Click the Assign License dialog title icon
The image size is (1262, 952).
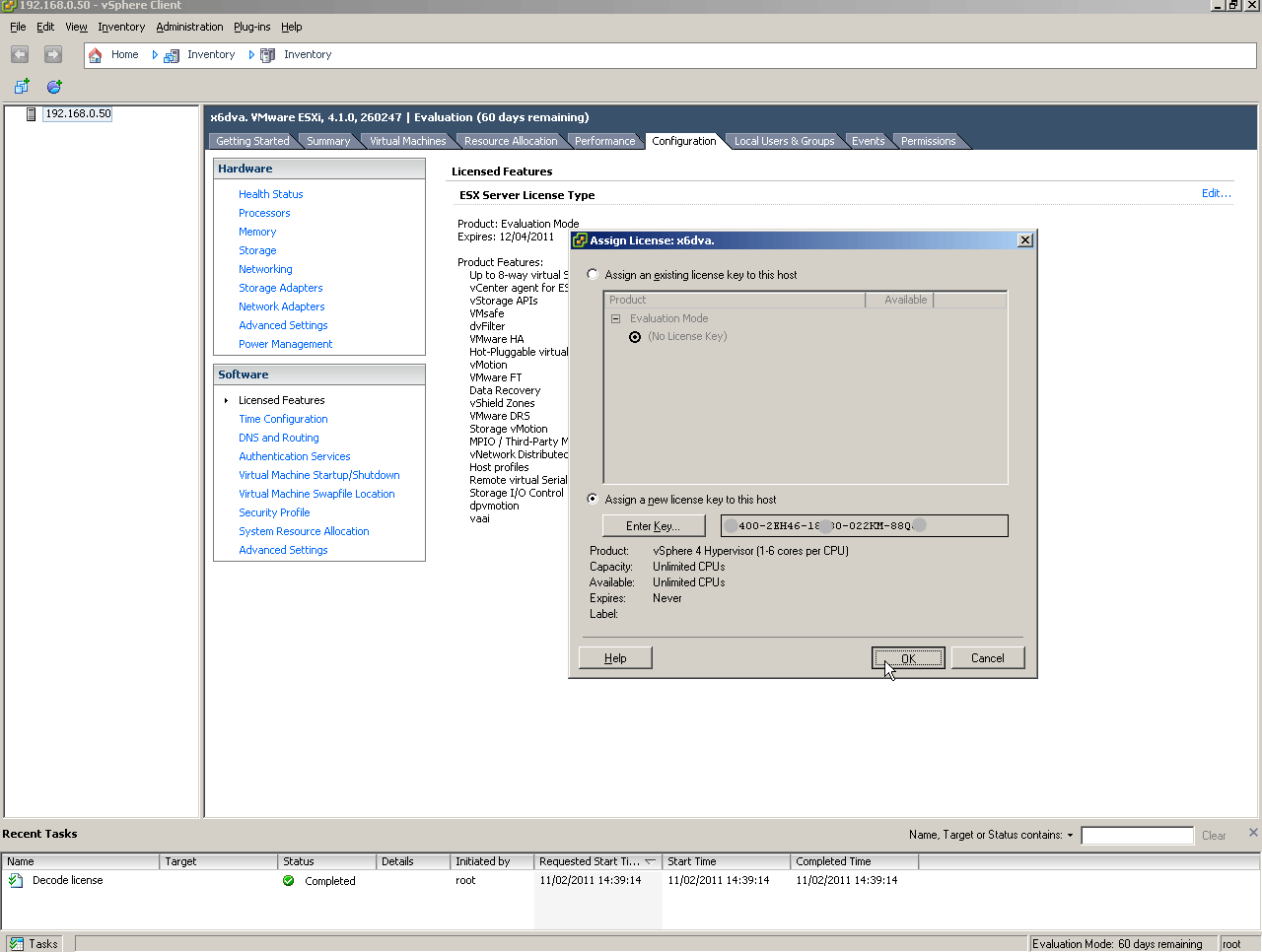click(580, 240)
